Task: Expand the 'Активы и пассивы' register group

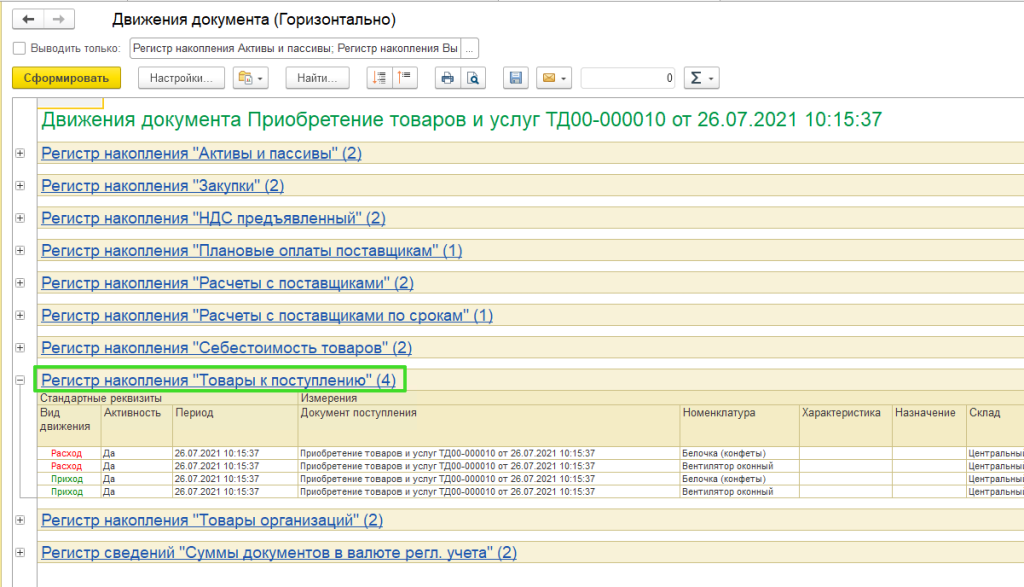Action: (20, 153)
